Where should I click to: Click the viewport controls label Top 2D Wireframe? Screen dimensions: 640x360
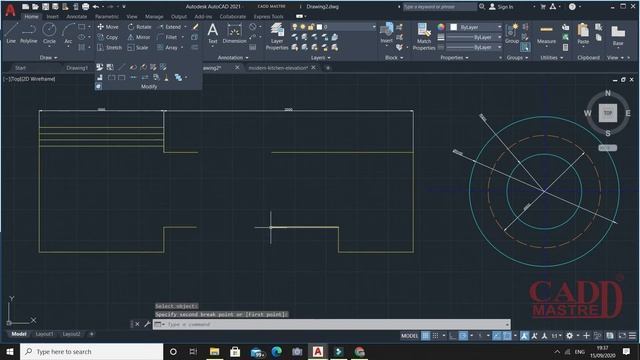[x=29, y=79]
